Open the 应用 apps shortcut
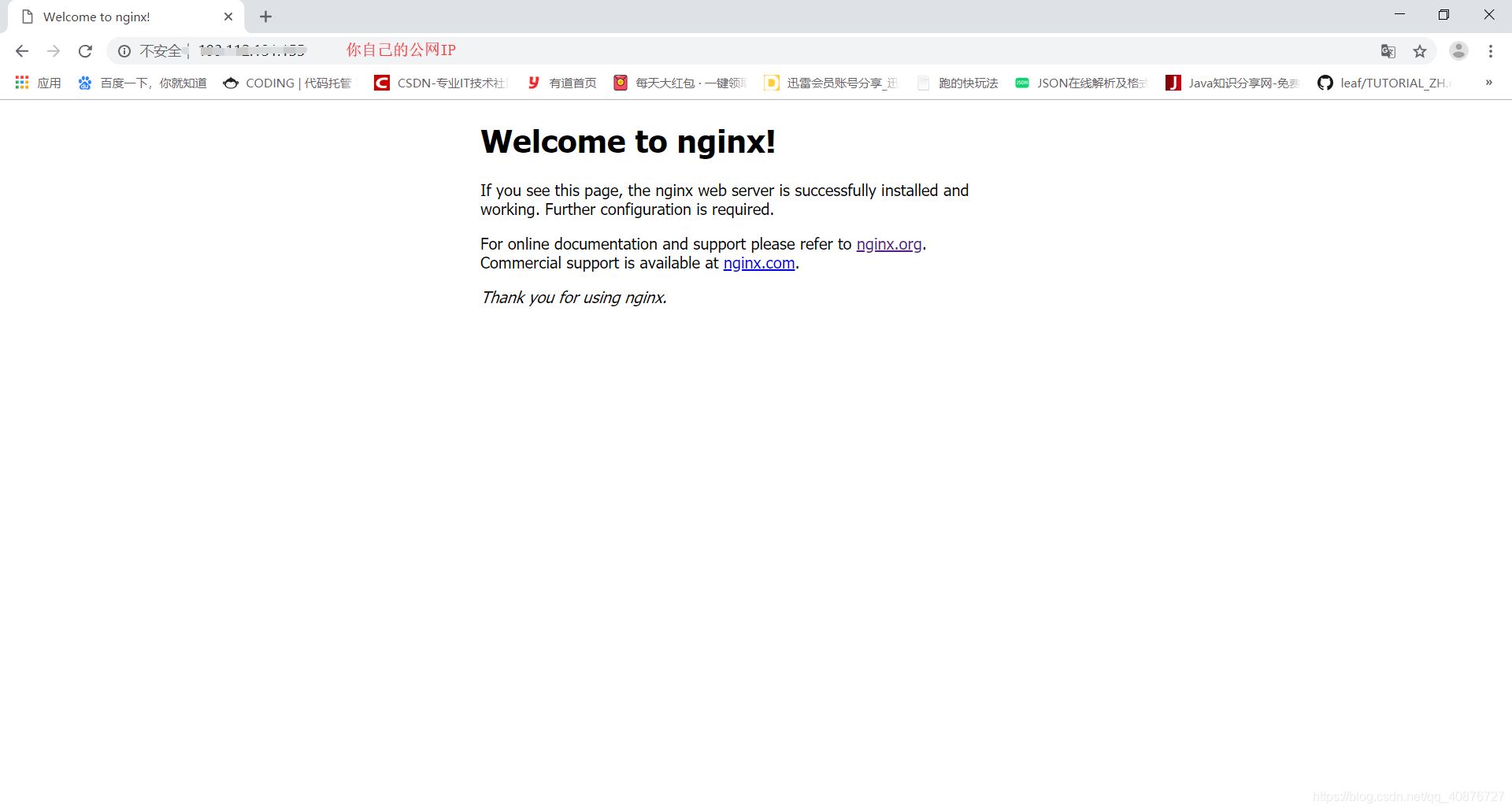Image resolution: width=1512 pixels, height=811 pixels. pos(37,83)
